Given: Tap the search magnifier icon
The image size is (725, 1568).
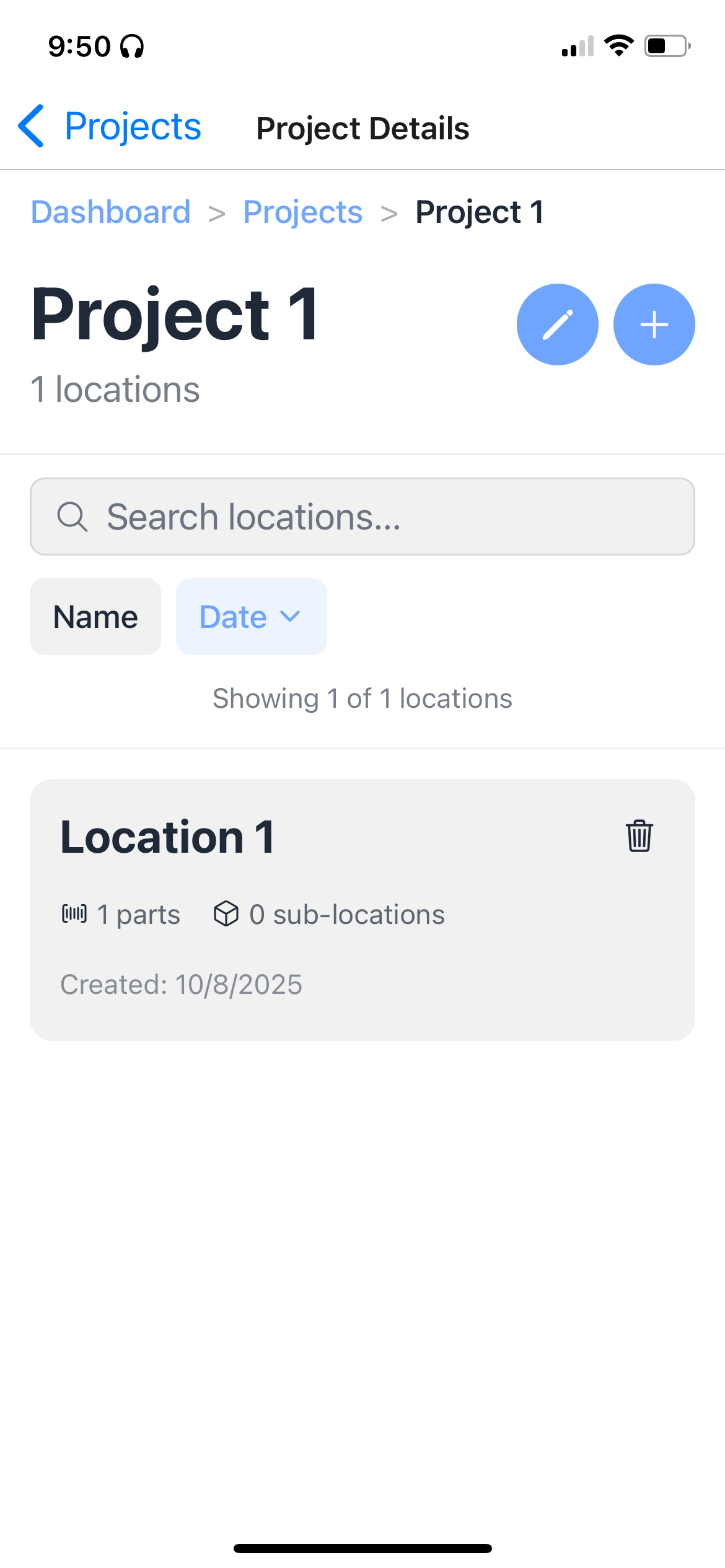Looking at the screenshot, I should point(72,516).
